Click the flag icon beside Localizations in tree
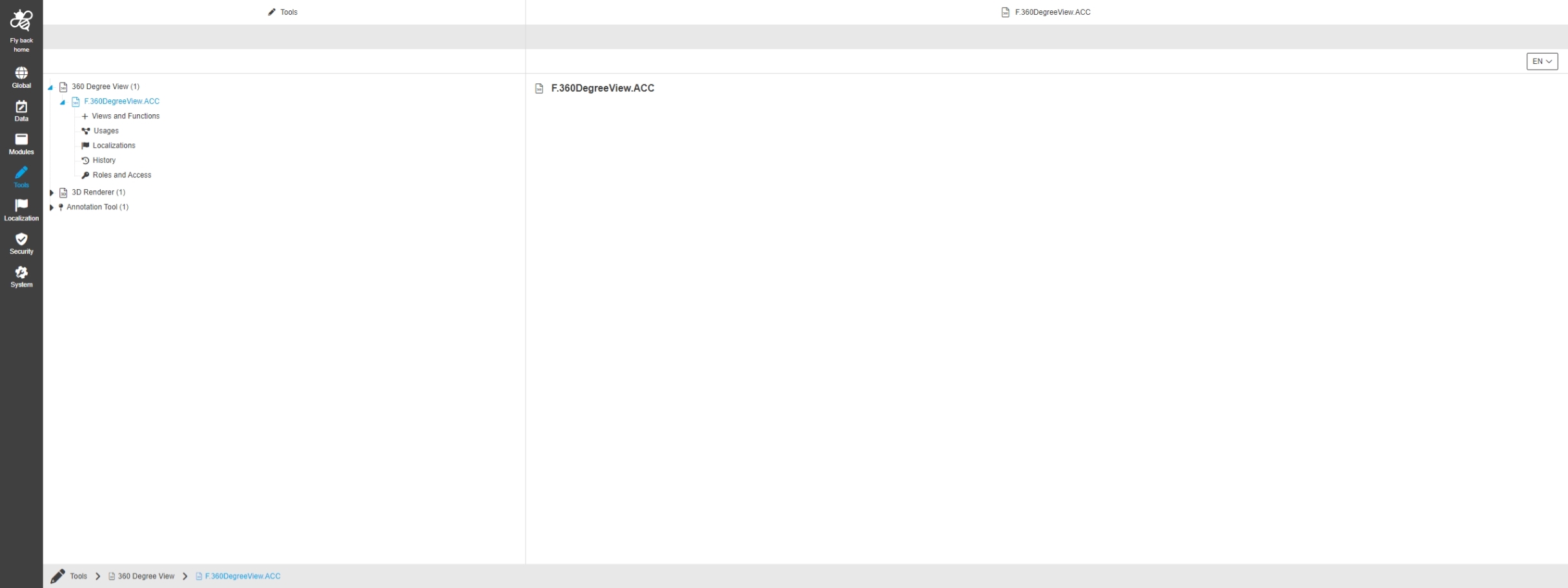The image size is (1568, 588). 85,146
